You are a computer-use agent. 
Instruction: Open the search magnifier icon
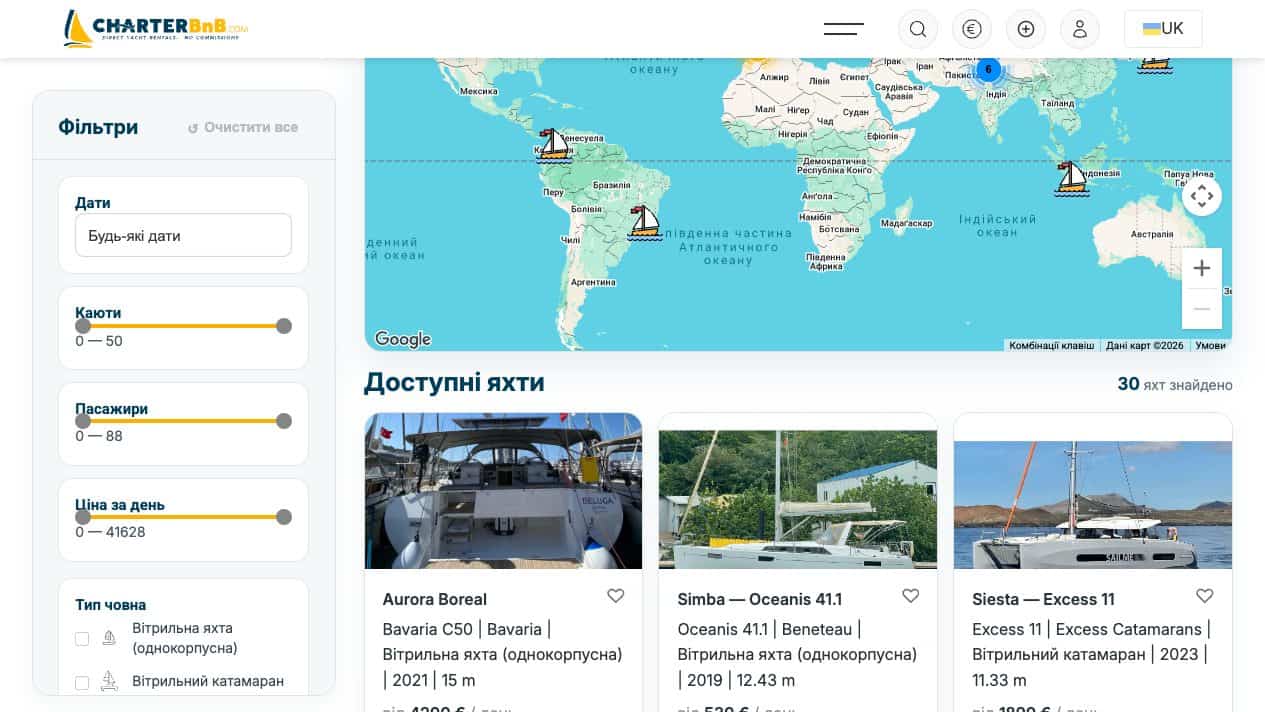(x=918, y=29)
